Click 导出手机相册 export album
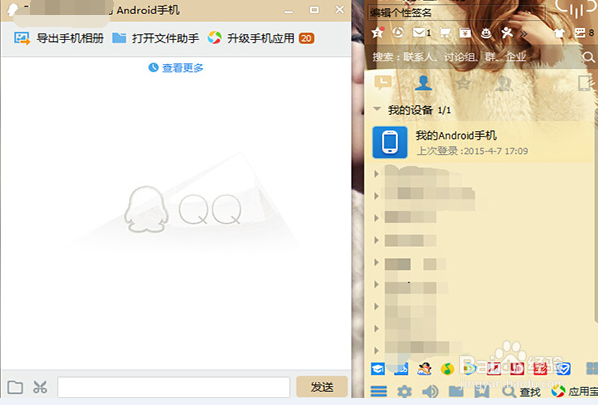 [x=59, y=38]
